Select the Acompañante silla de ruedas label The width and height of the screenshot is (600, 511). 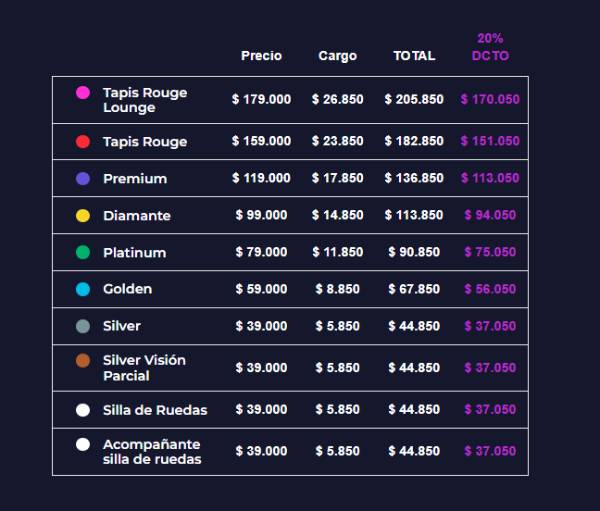pos(152,452)
